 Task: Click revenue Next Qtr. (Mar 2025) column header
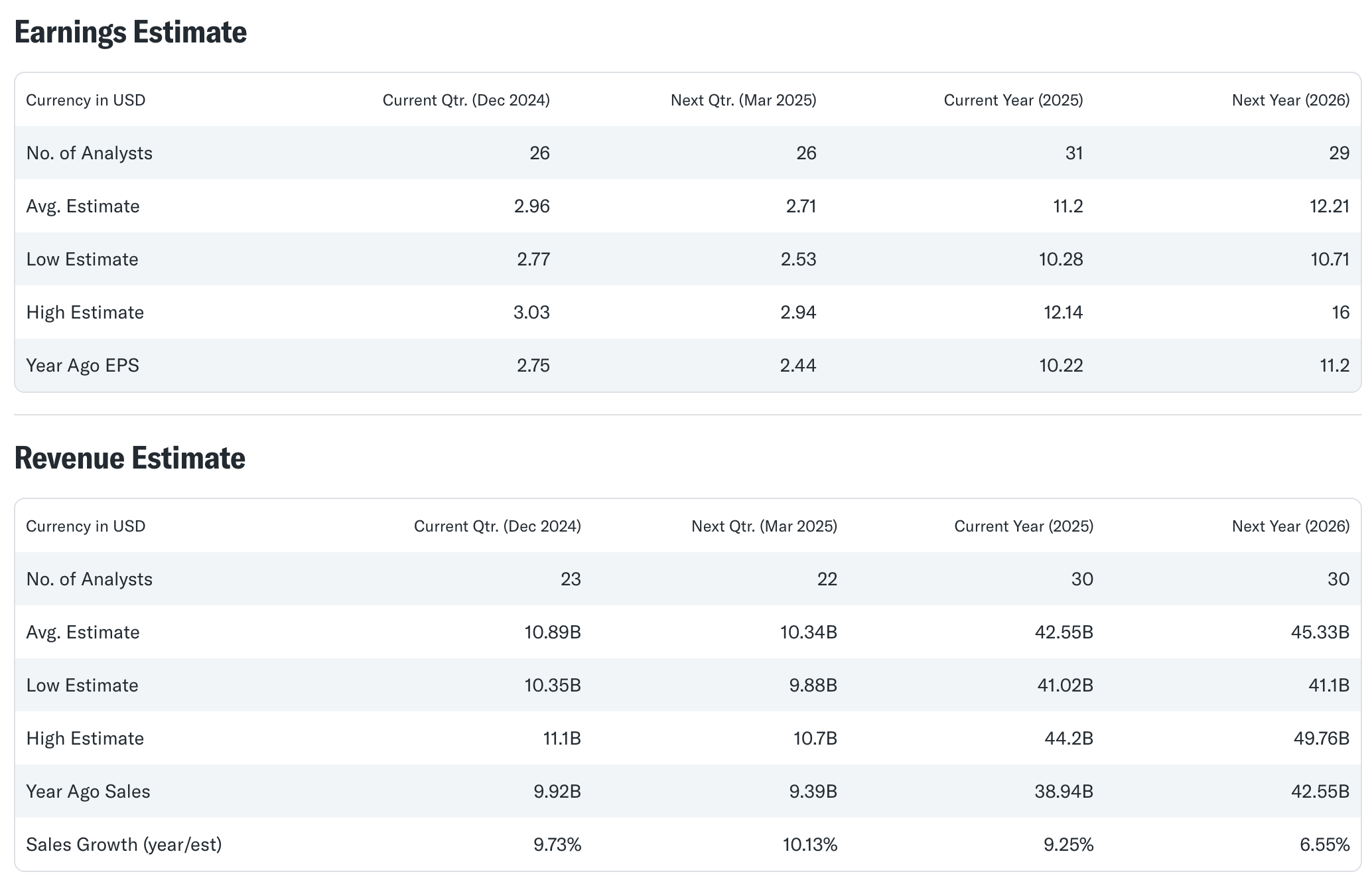click(x=764, y=526)
